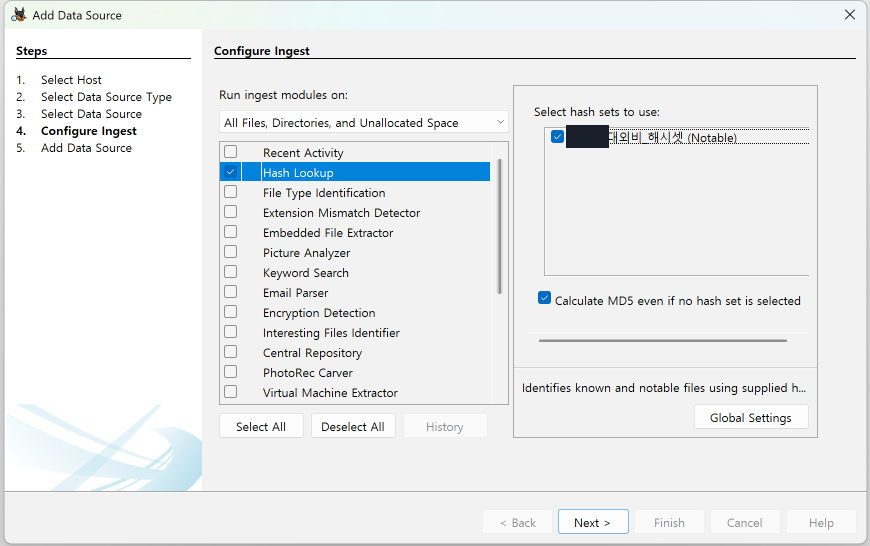870x546 pixels.
Task: Click the Identifies known and notable files description
Action: click(664, 388)
